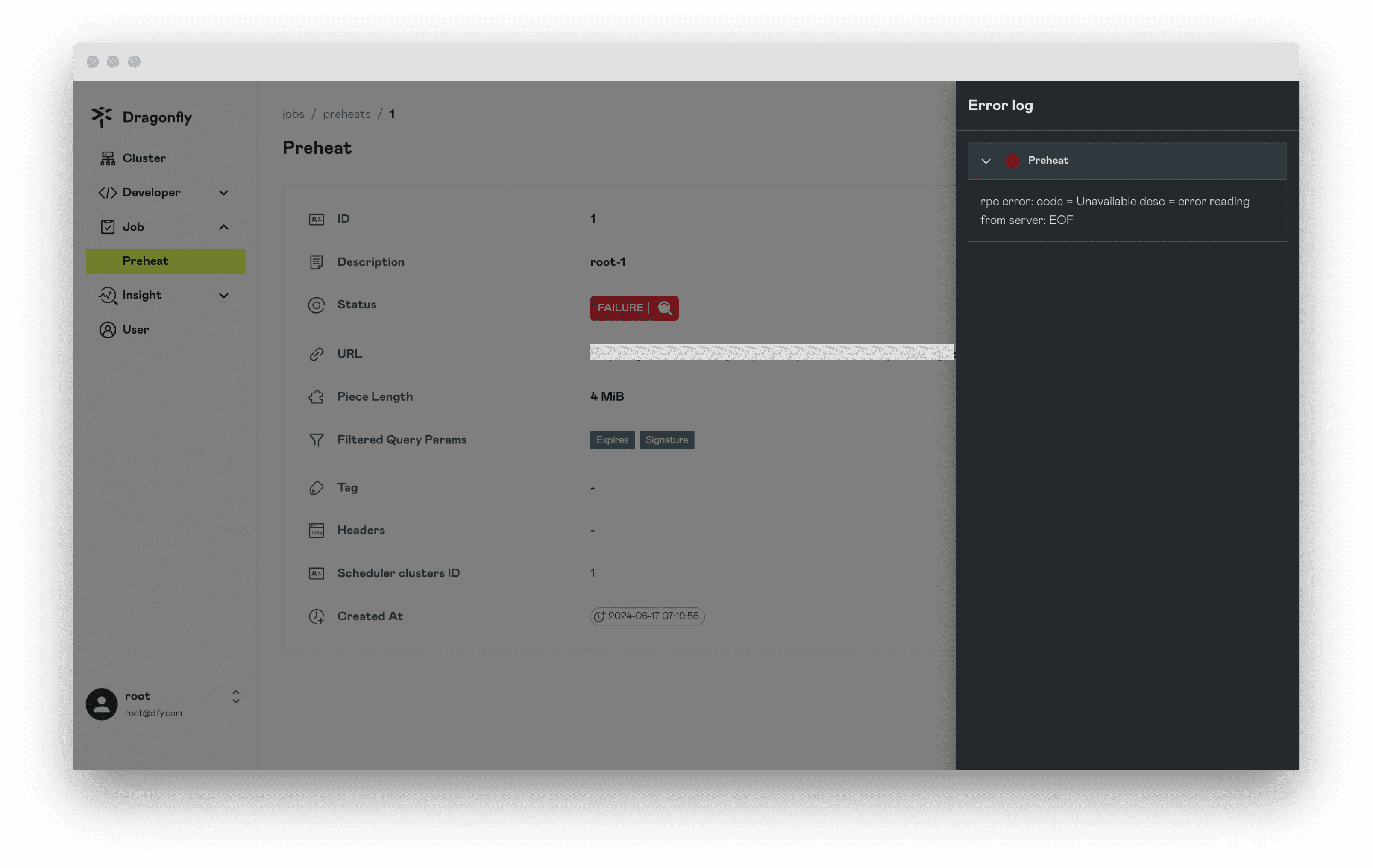Click the Created At timestamp field
Viewport: 1373px width, 868px height.
[647, 616]
